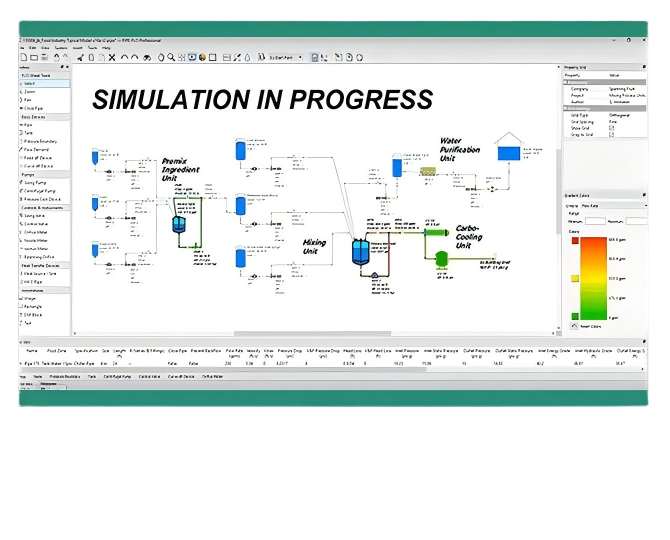
Task: Select the Tank tool in the toolbox
Action: [29, 135]
